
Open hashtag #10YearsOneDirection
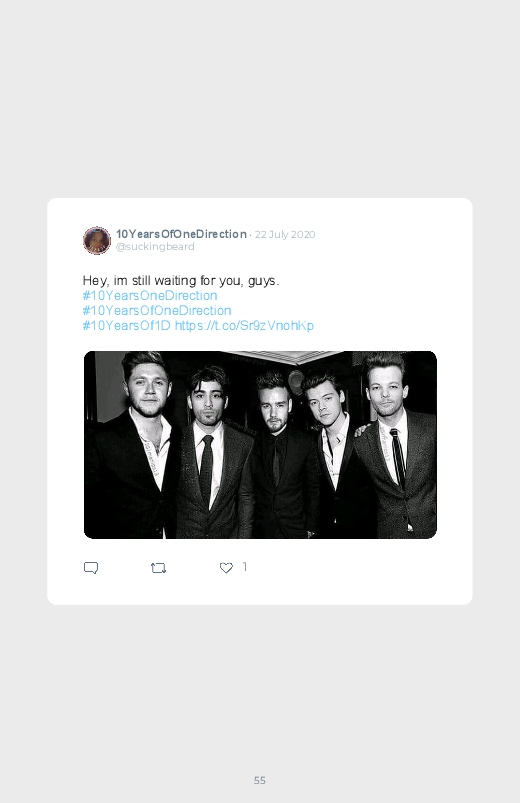[150, 295]
